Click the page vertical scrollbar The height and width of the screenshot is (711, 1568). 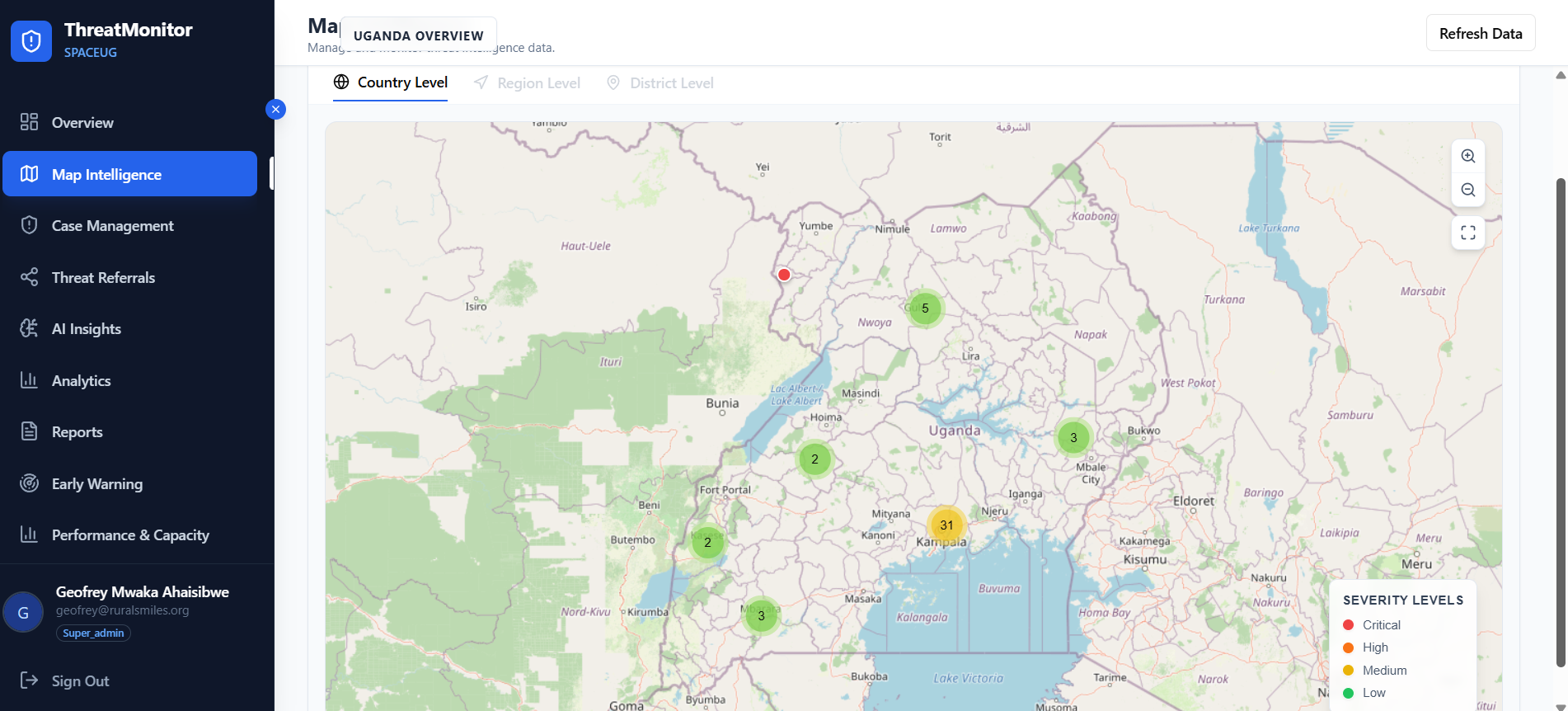(1560, 421)
